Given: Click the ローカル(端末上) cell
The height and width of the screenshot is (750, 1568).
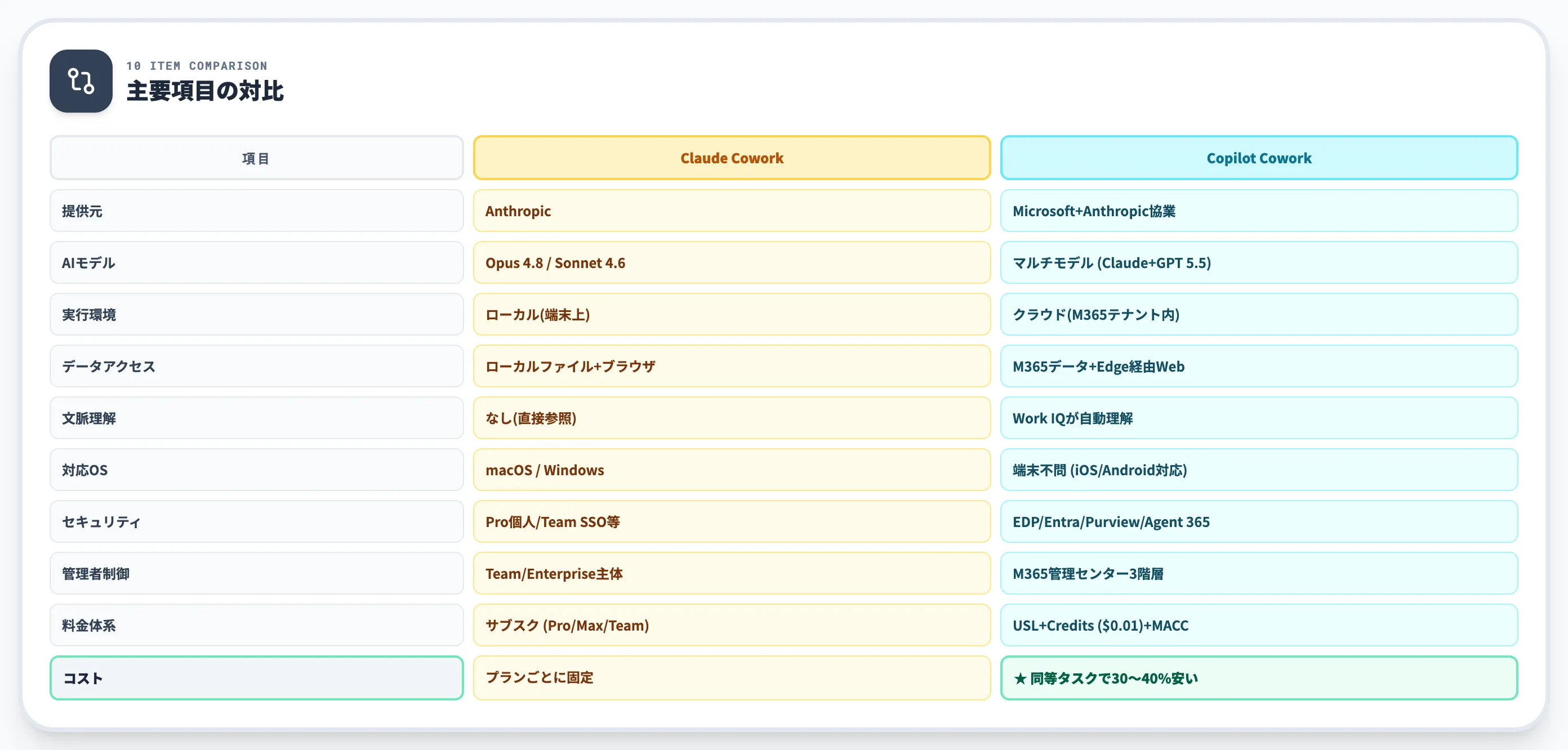Looking at the screenshot, I should point(732,314).
